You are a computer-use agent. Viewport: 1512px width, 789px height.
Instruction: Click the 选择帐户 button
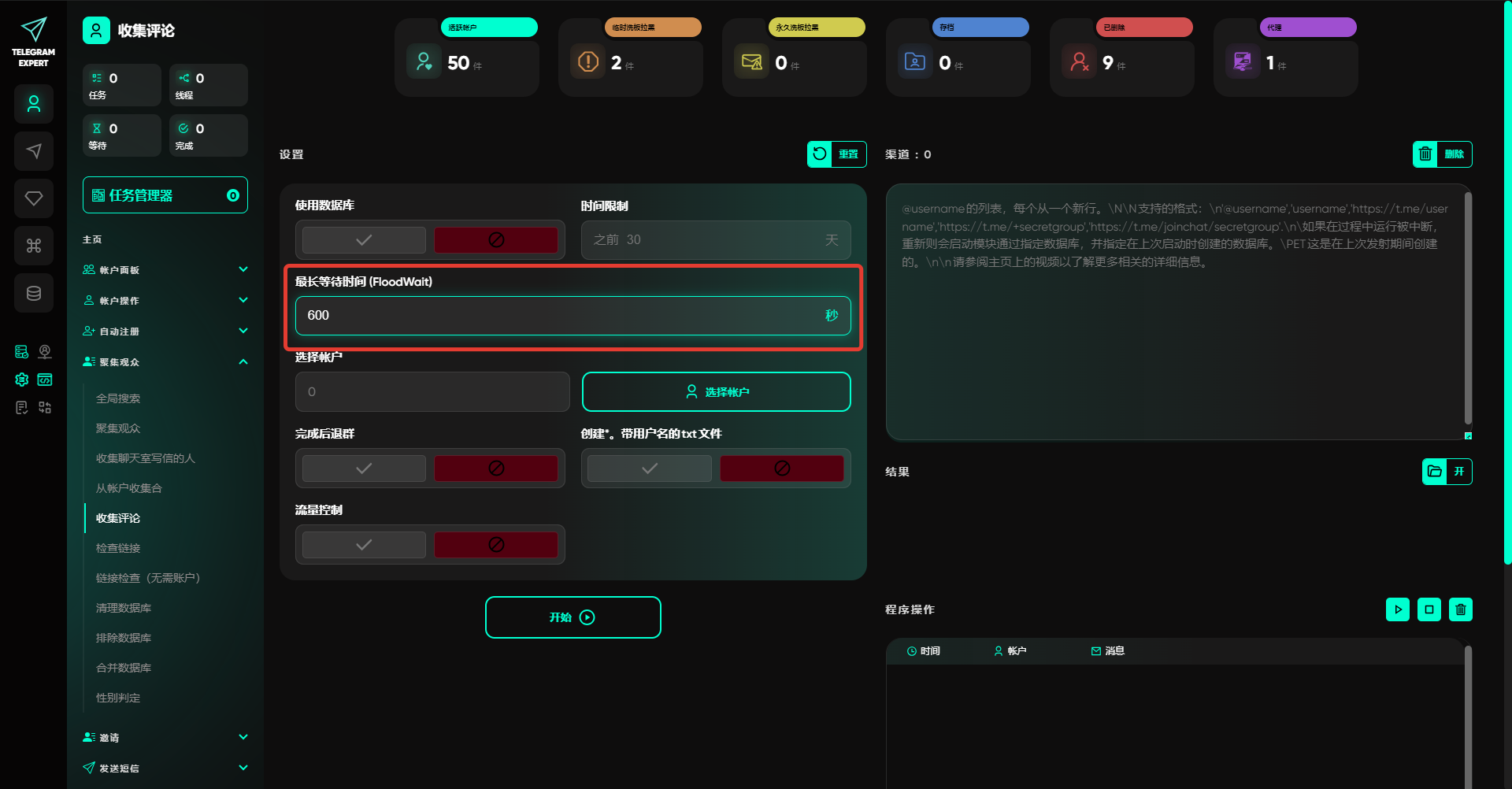[x=716, y=392]
